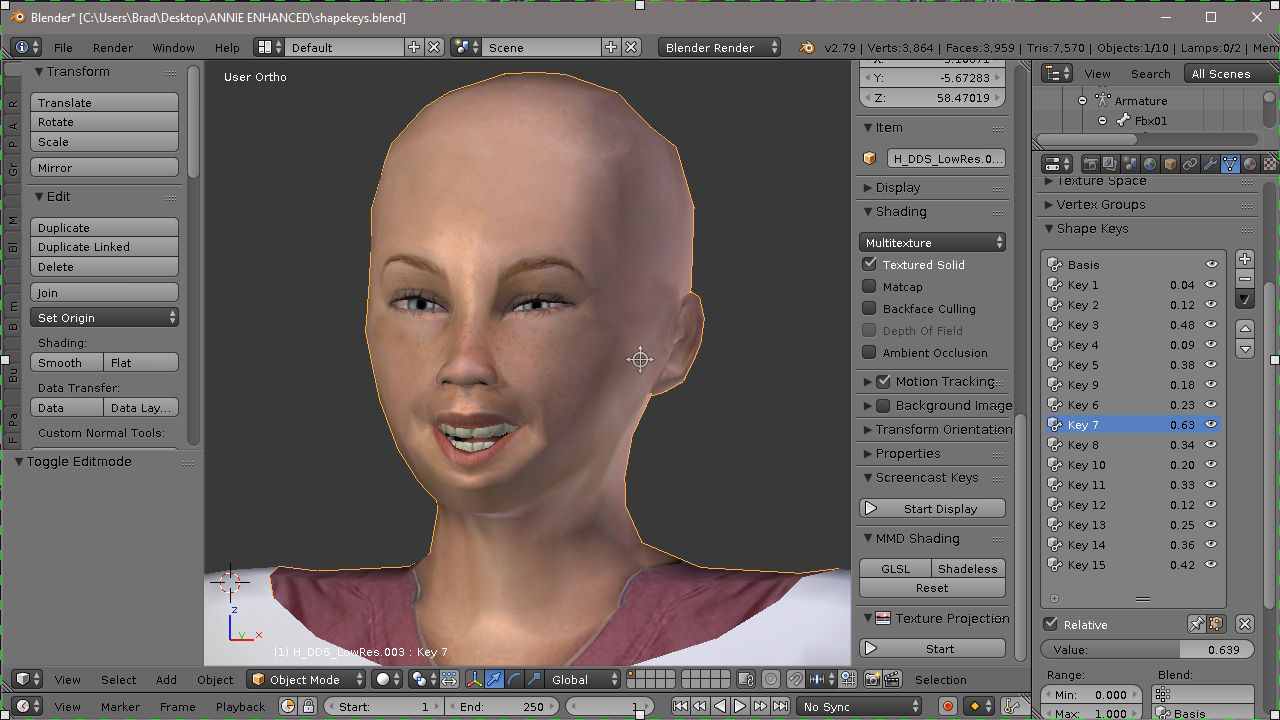Image resolution: width=1280 pixels, height=720 pixels.
Task: Open the Help menu
Action: (227, 48)
